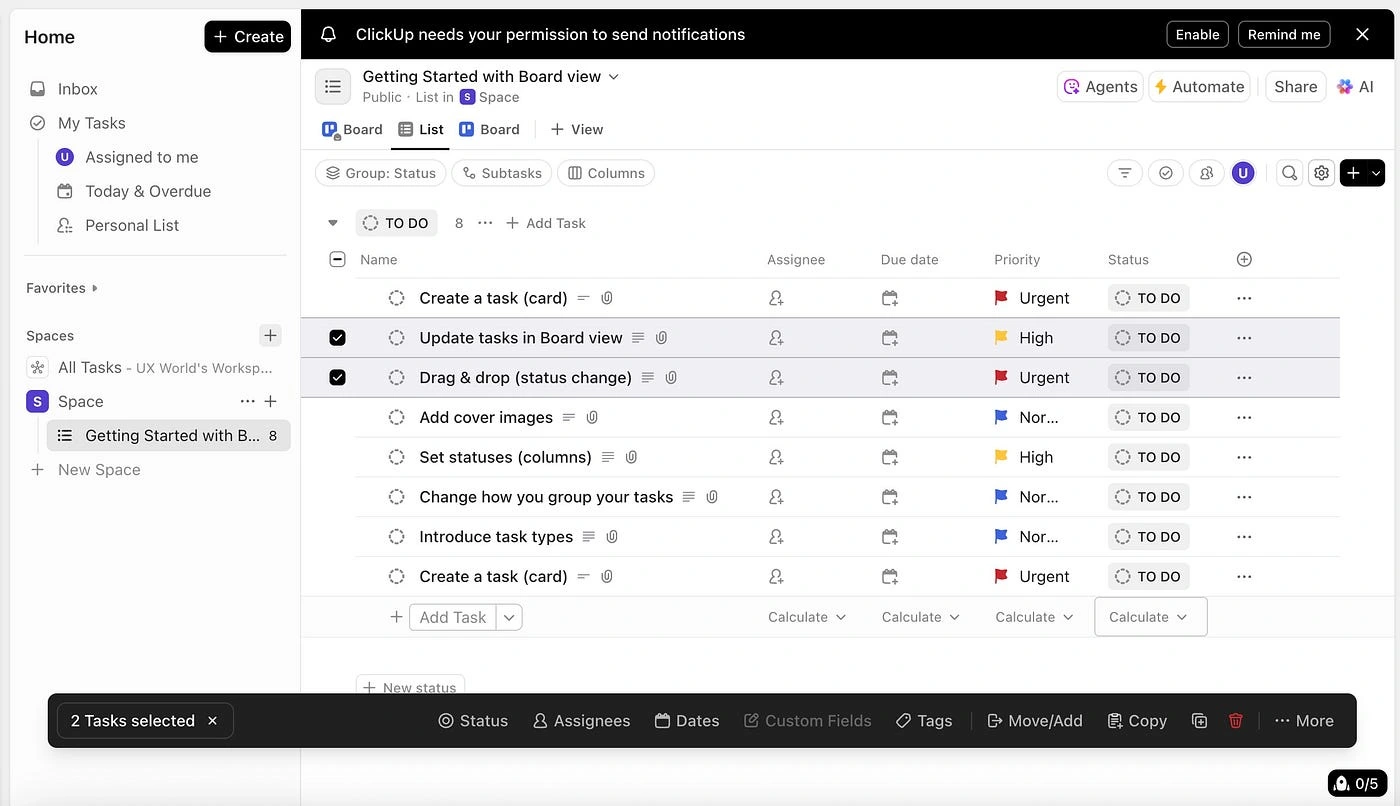
Task: Collapse the TO DO group triangle
Action: (x=333, y=223)
